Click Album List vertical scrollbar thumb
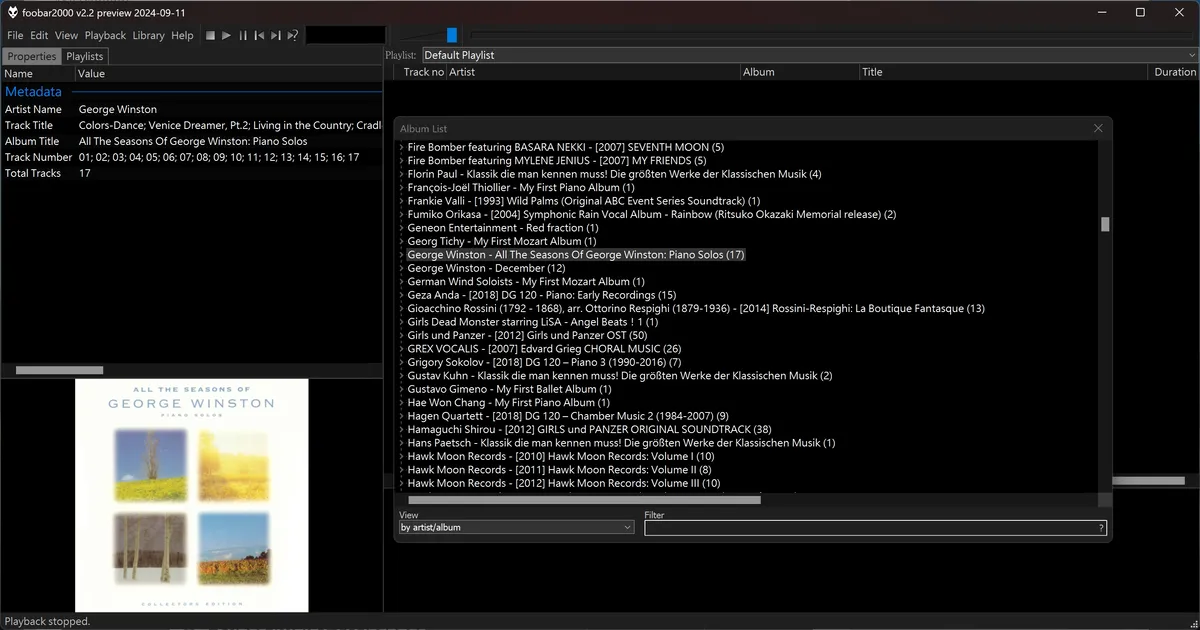The image size is (1200, 630). [x=1105, y=224]
